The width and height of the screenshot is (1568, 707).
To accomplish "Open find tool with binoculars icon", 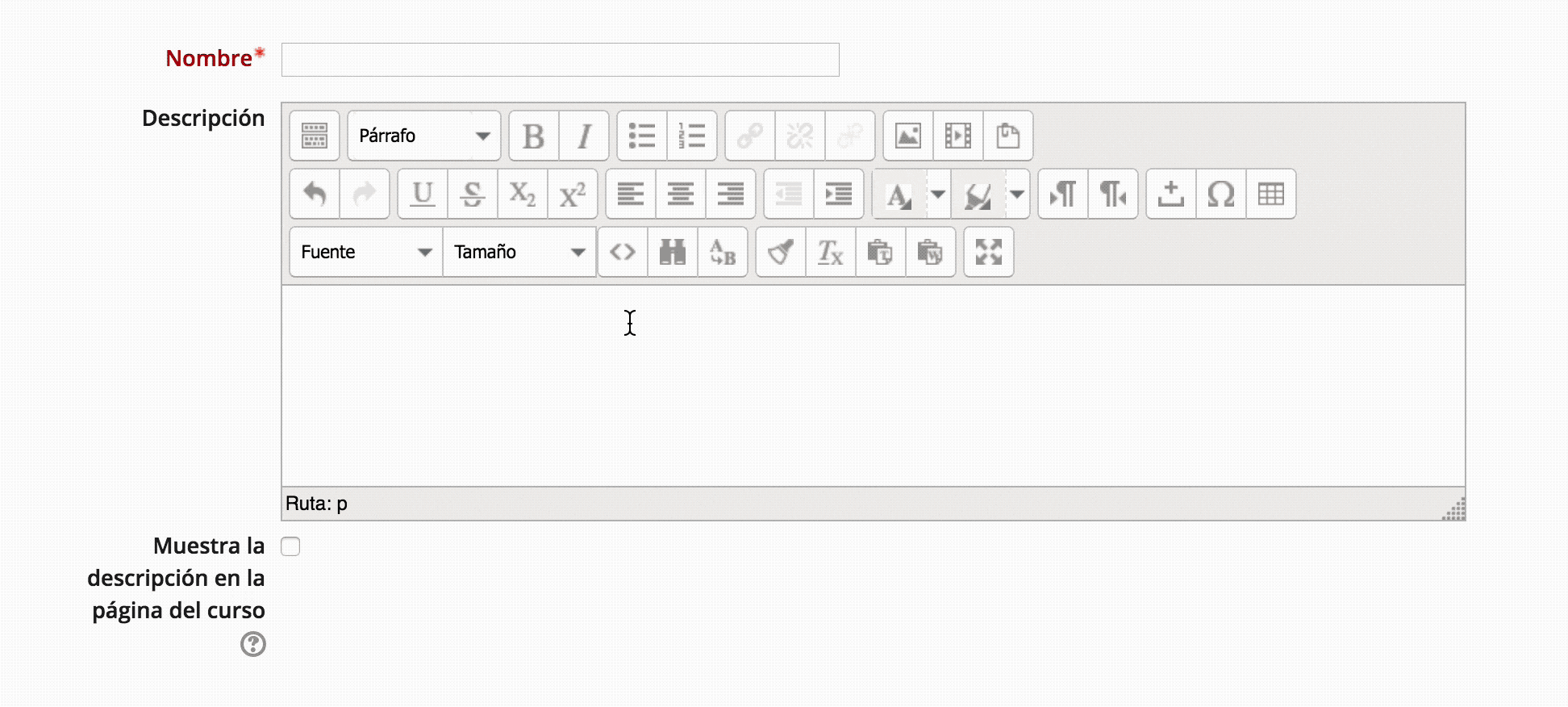I will [673, 253].
